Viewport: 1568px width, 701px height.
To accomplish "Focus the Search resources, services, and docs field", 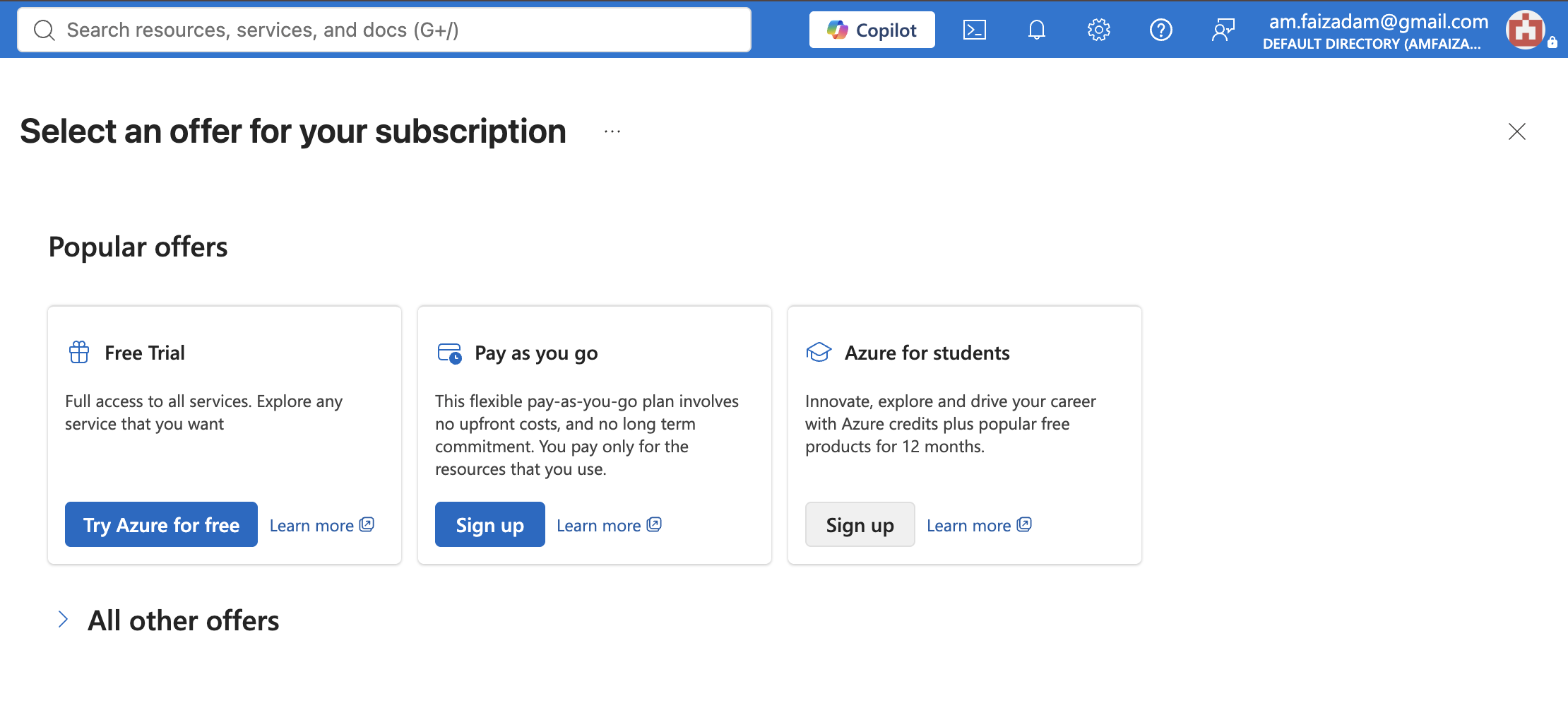I will pyautogui.click(x=384, y=30).
